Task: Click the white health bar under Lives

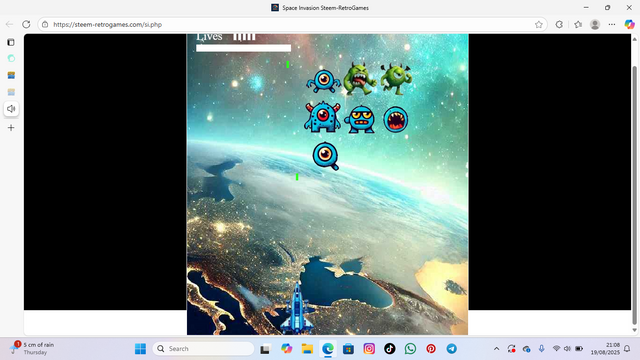Action: (x=243, y=48)
